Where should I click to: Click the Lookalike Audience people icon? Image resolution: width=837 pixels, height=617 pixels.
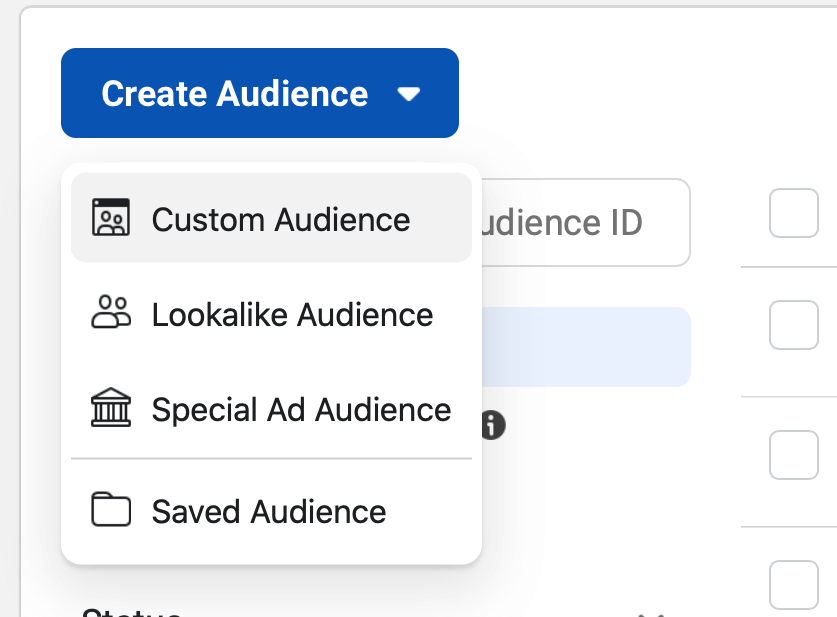point(111,312)
